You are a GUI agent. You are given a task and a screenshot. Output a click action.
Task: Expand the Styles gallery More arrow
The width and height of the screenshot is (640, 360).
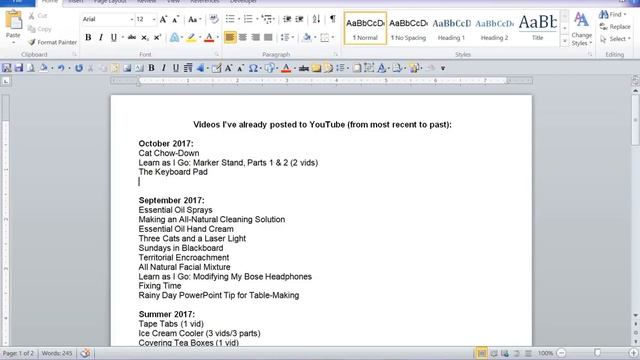[565, 41]
